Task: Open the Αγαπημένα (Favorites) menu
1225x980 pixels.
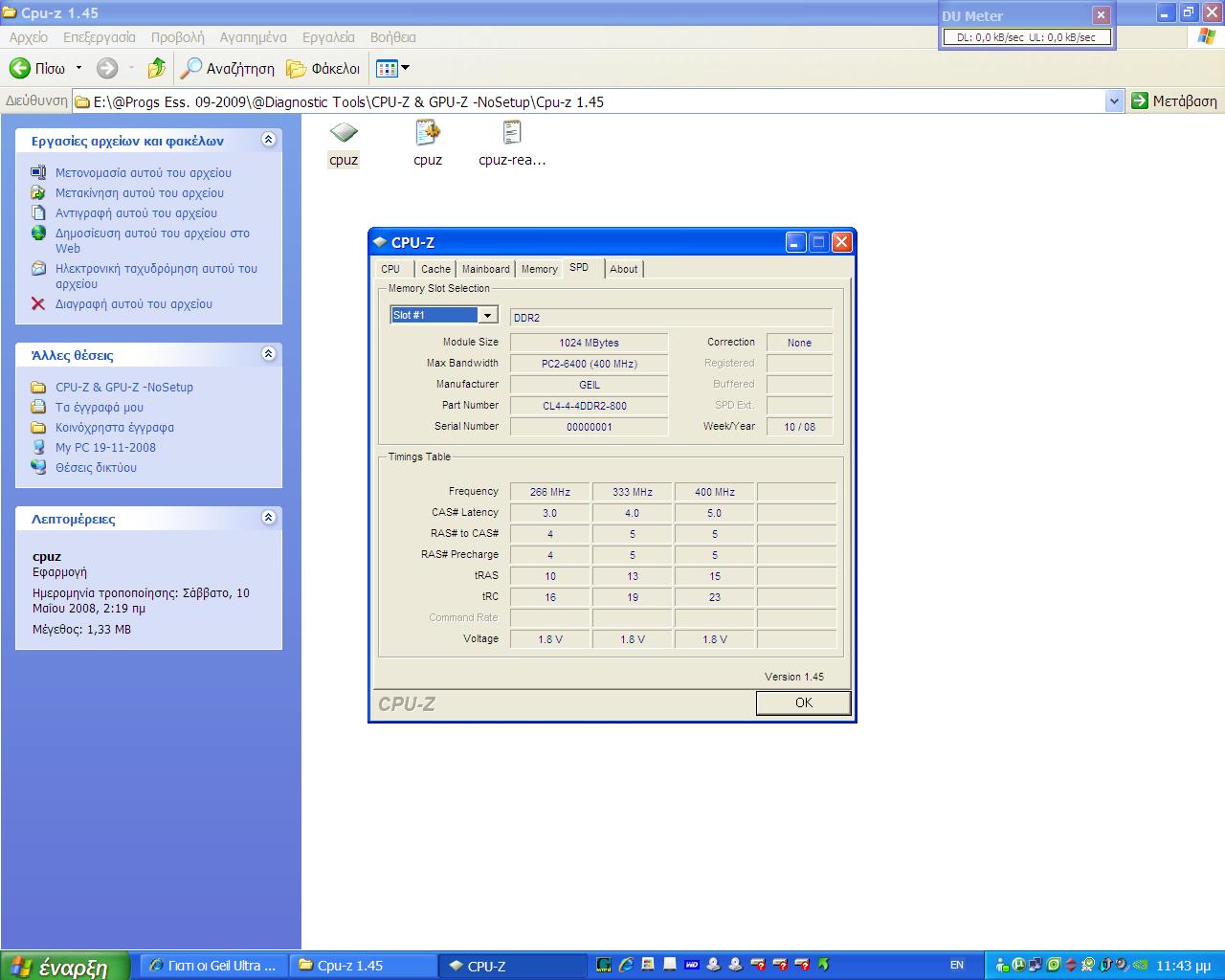Action: tap(253, 37)
